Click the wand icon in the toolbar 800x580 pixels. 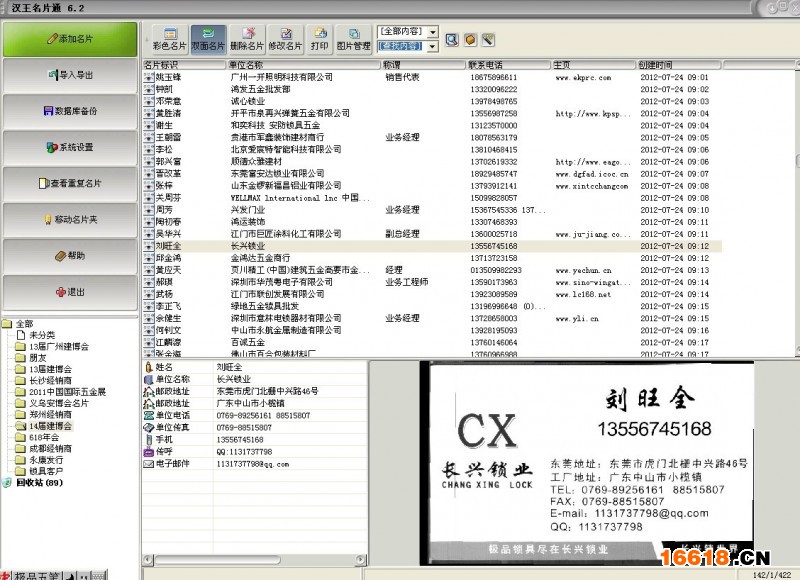[488, 39]
